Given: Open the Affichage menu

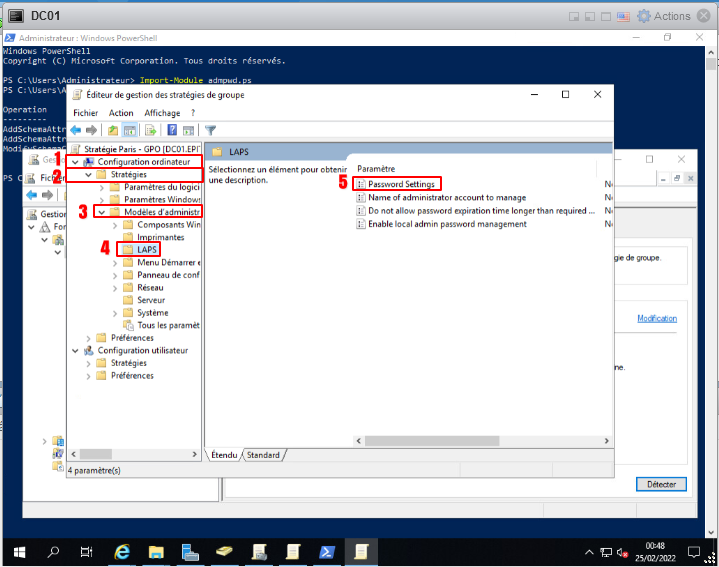Looking at the screenshot, I should coord(162,113).
